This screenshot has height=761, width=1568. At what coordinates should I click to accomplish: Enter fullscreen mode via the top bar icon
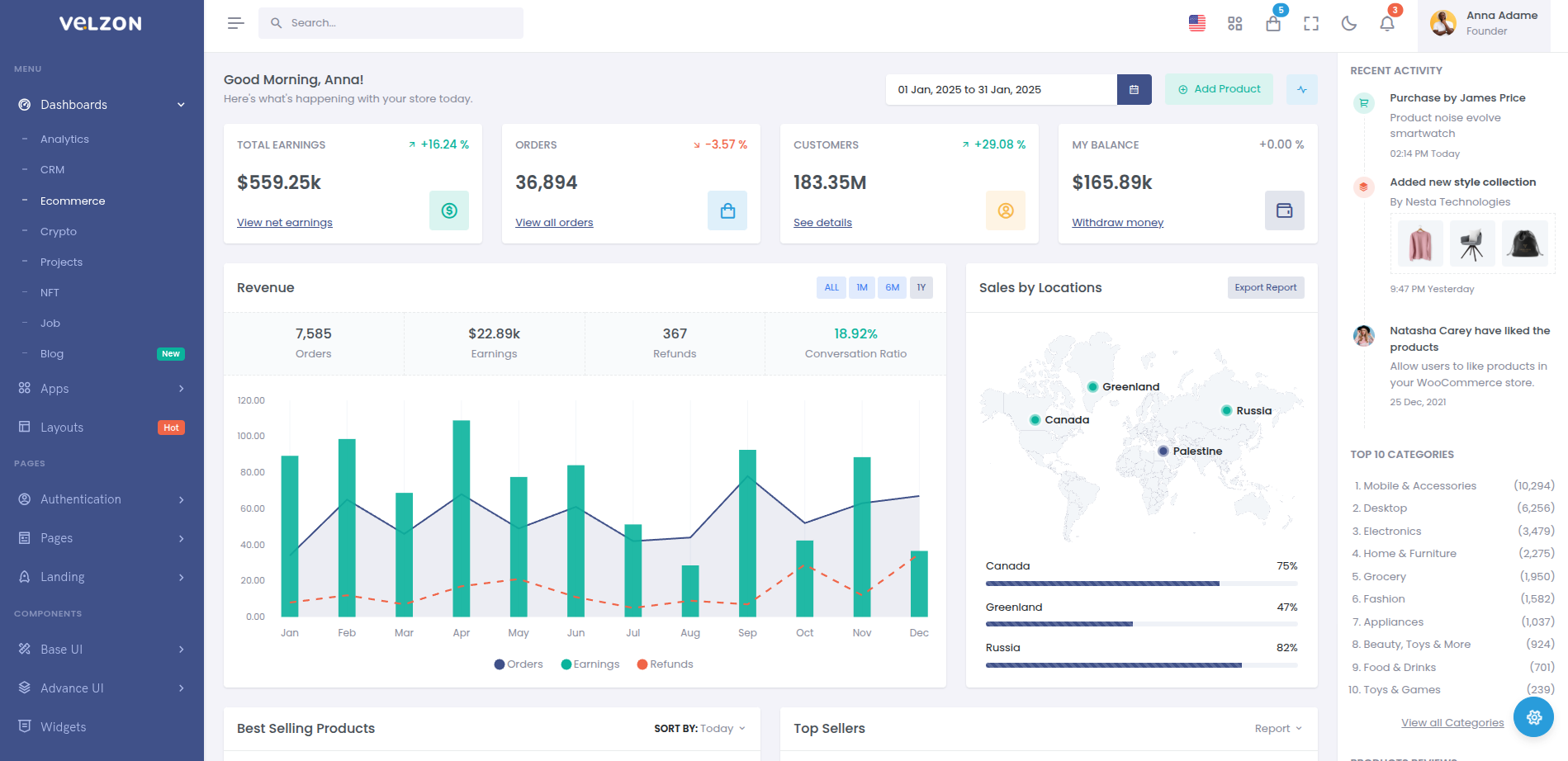point(1310,23)
